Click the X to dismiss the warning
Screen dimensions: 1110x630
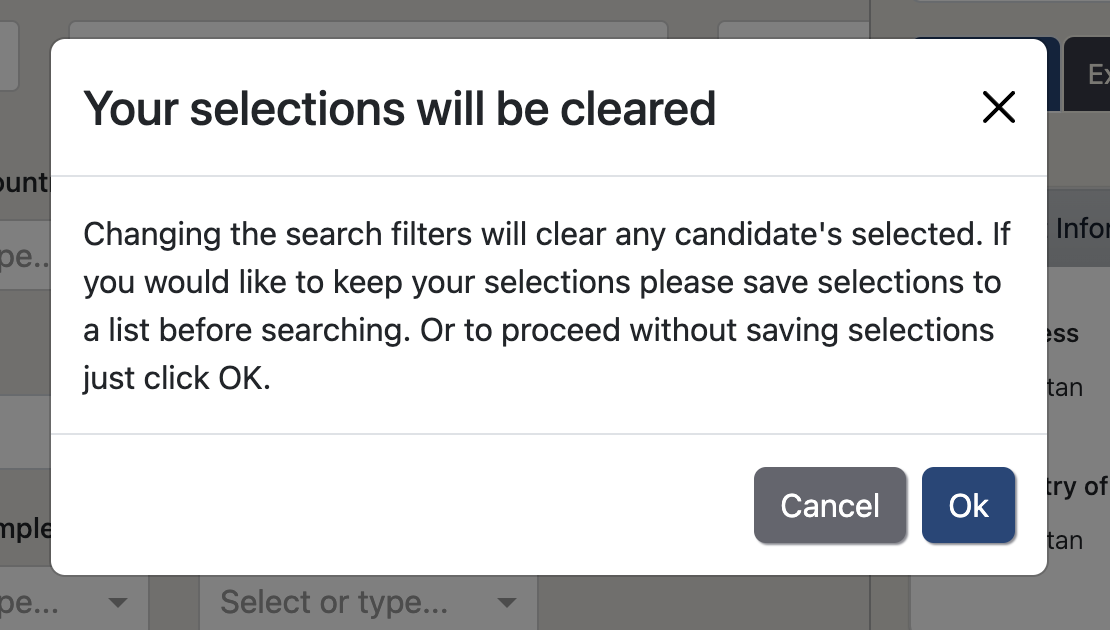[998, 107]
